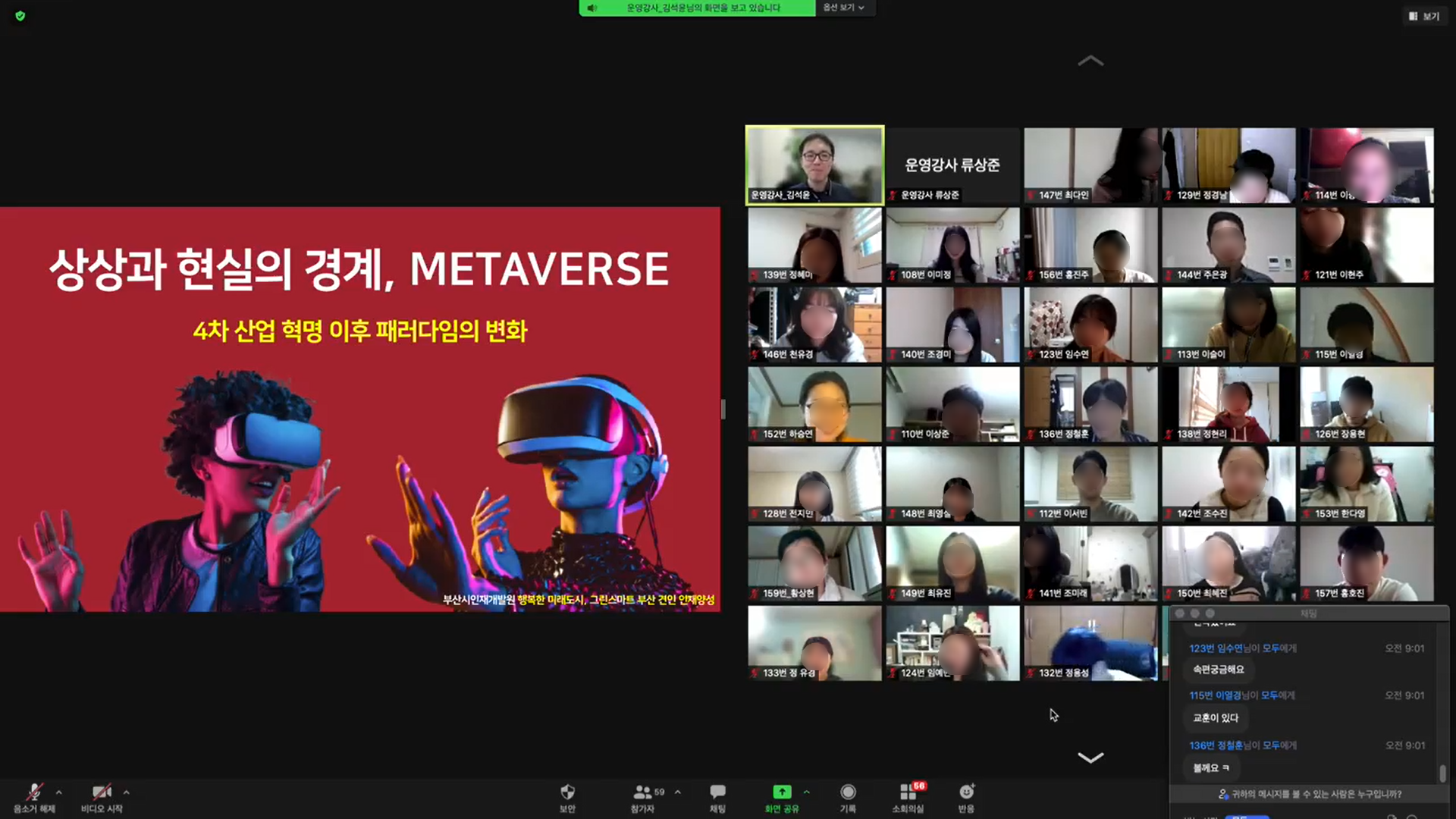Viewport: 1456px width, 819px height.
Task: Select chat message 속편궁금해요
Action: click(x=1219, y=670)
